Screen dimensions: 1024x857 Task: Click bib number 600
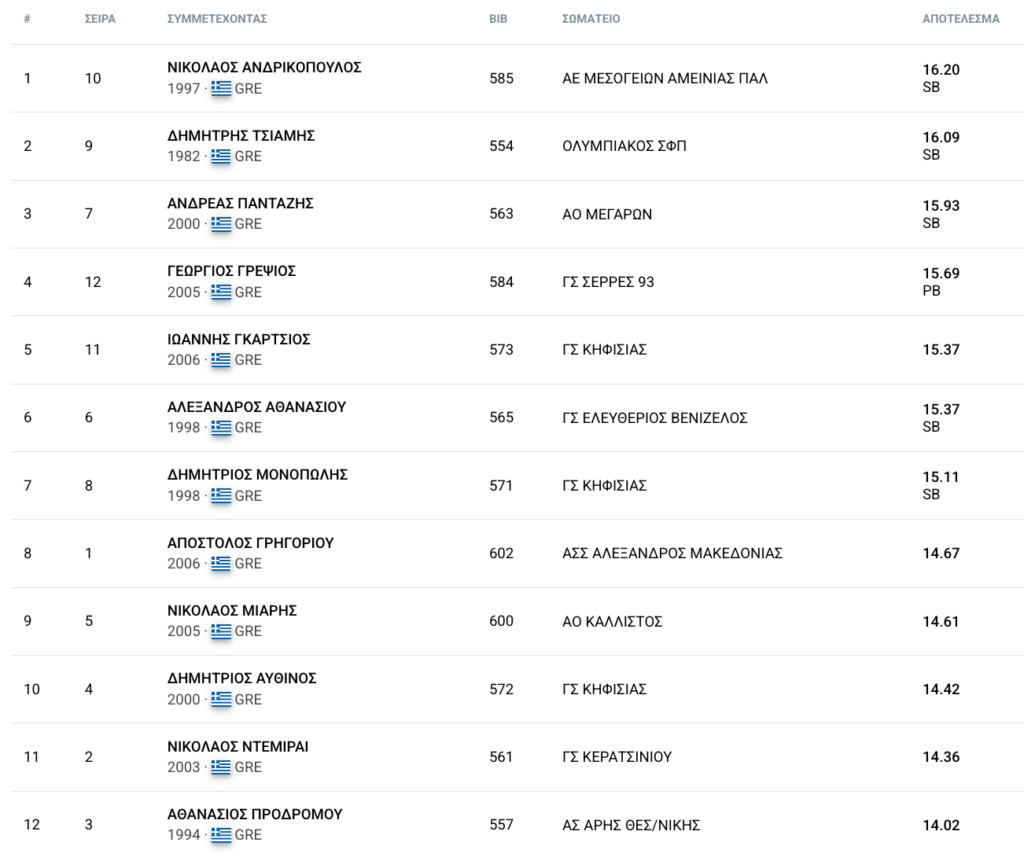click(501, 621)
